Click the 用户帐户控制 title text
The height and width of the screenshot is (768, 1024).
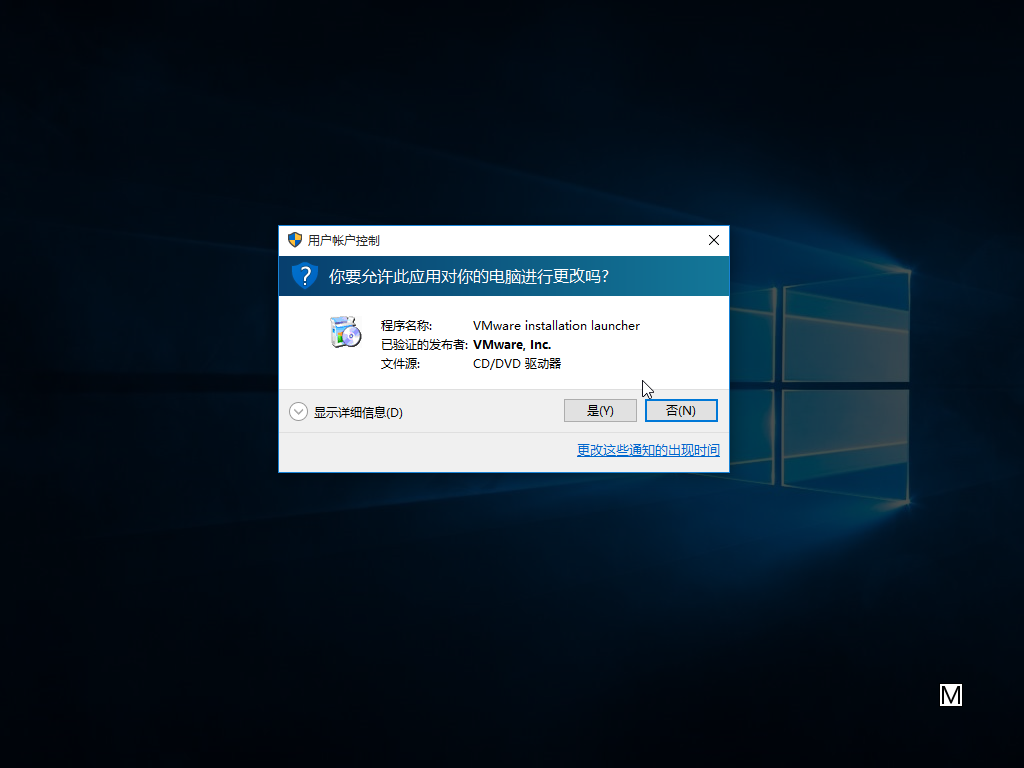344,240
